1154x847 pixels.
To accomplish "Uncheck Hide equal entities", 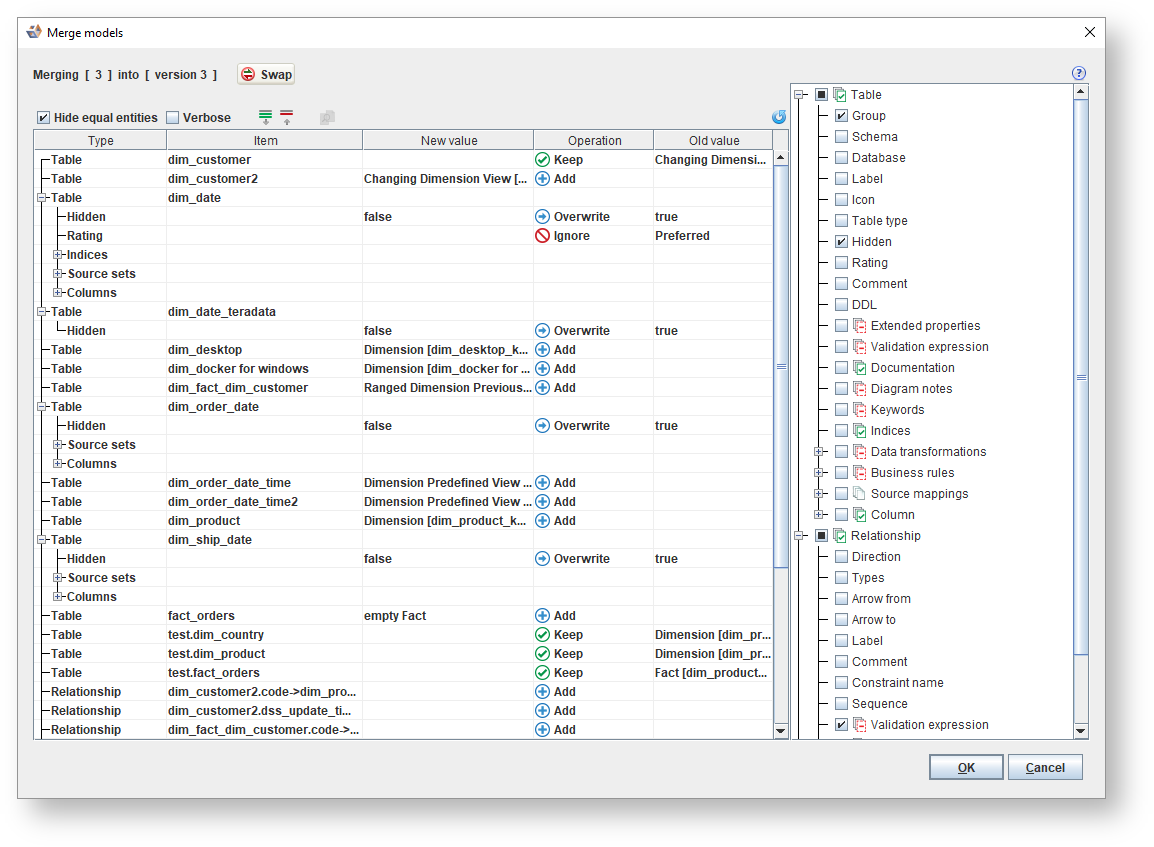I will pos(43,118).
